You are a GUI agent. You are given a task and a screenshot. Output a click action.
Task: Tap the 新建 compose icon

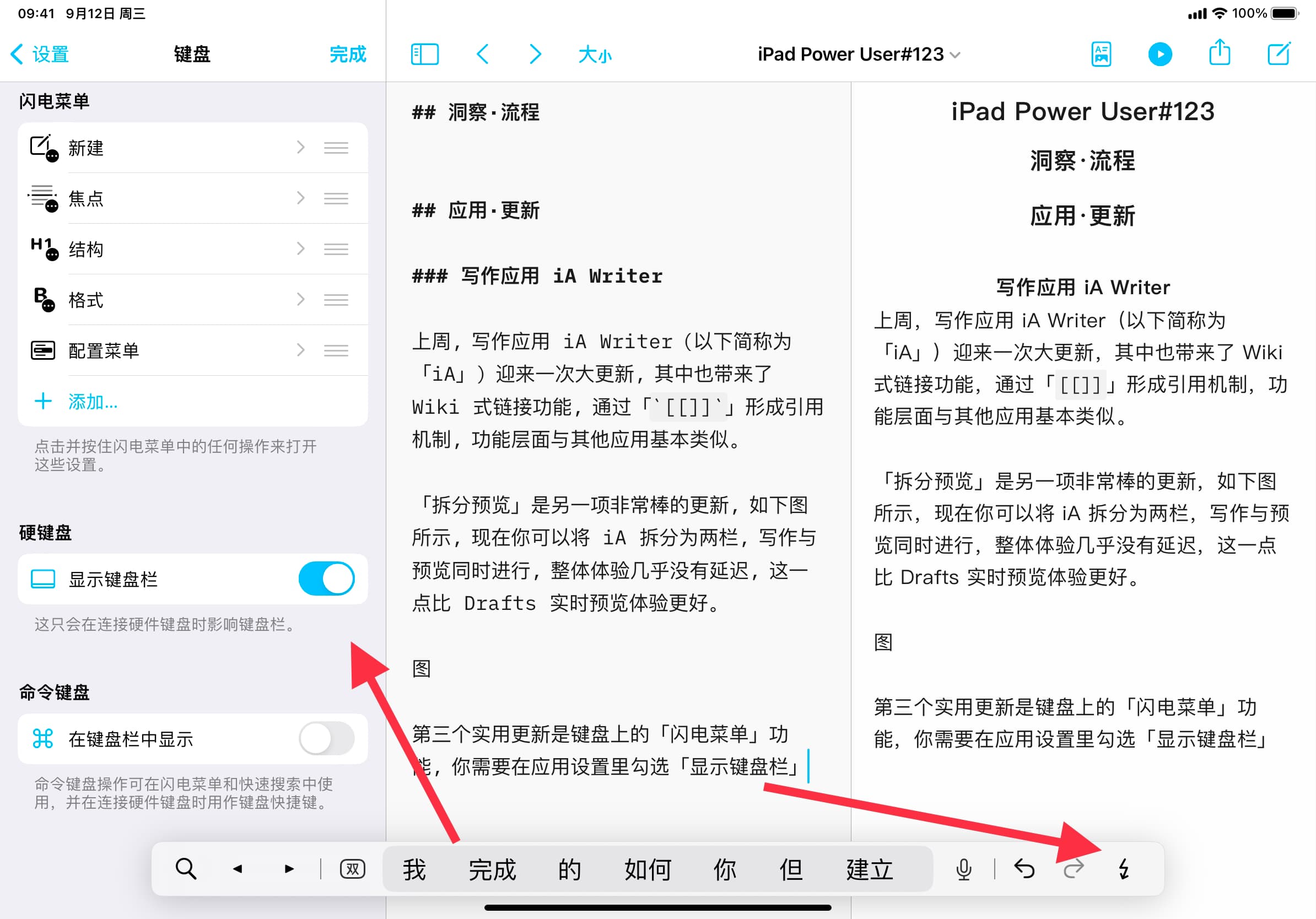(x=44, y=148)
